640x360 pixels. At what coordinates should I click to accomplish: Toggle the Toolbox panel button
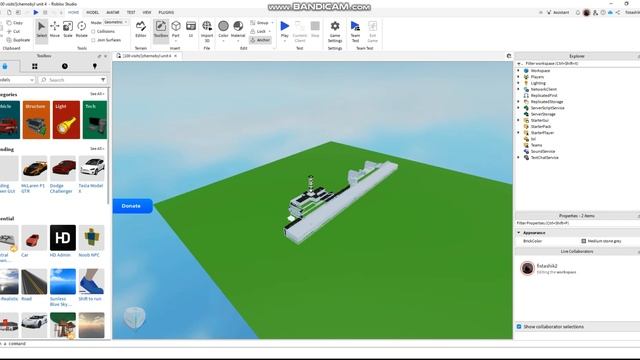pyautogui.click(x=161, y=30)
